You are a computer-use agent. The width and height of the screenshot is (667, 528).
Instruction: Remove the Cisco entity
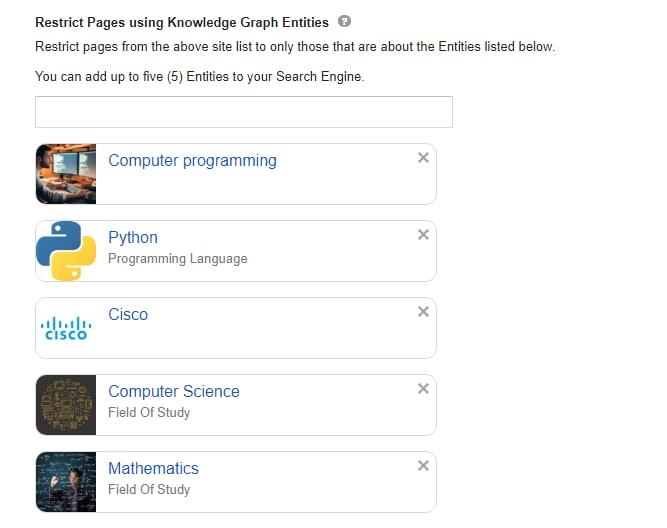coord(423,311)
